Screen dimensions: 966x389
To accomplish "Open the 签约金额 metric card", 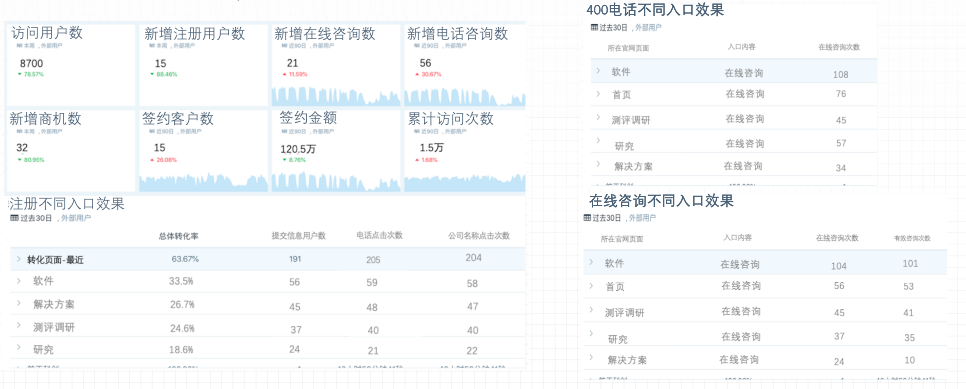I will pyautogui.click(x=336, y=151).
